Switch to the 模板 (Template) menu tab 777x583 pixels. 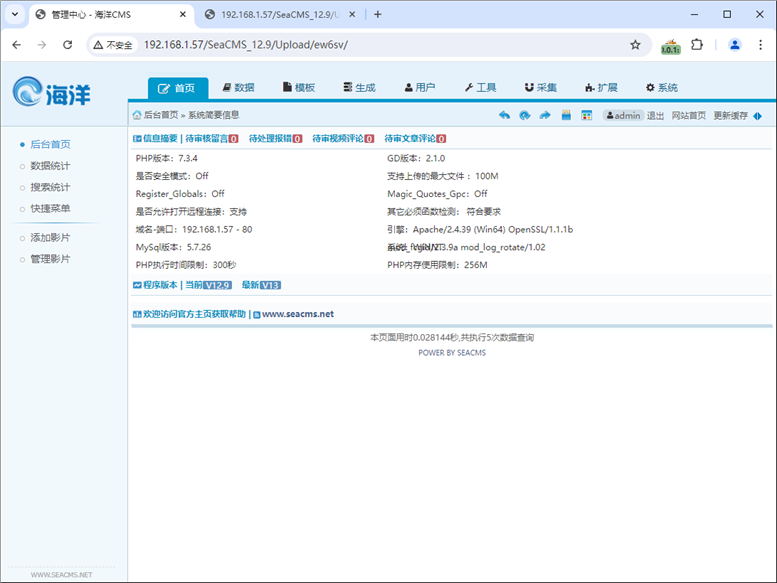coord(299,88)
